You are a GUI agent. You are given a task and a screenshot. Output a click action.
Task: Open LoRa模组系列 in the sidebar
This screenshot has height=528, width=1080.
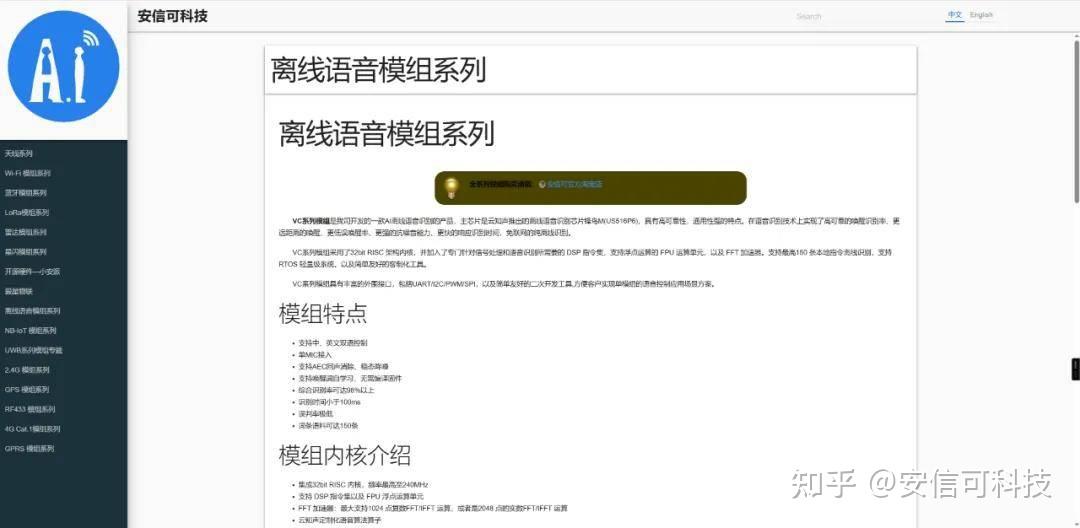[27, 213]
